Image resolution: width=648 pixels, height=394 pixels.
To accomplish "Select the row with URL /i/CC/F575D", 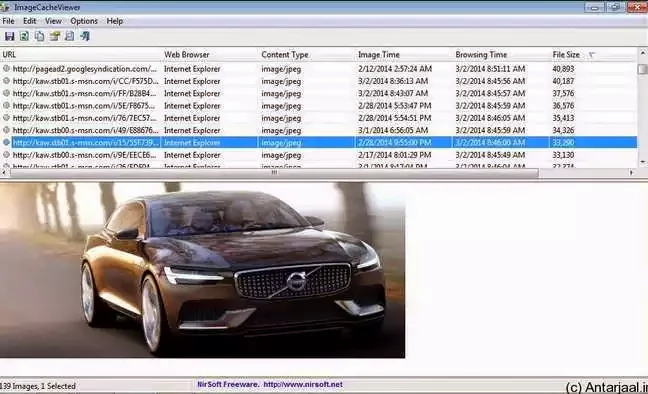I will coord(318,81).
